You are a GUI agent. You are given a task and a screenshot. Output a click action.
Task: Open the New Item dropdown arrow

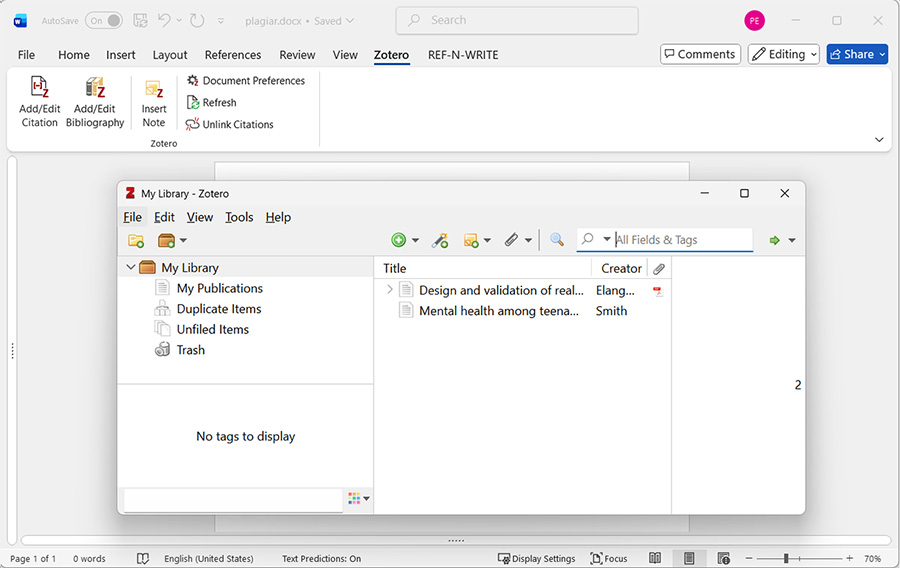tap(415, 240)
